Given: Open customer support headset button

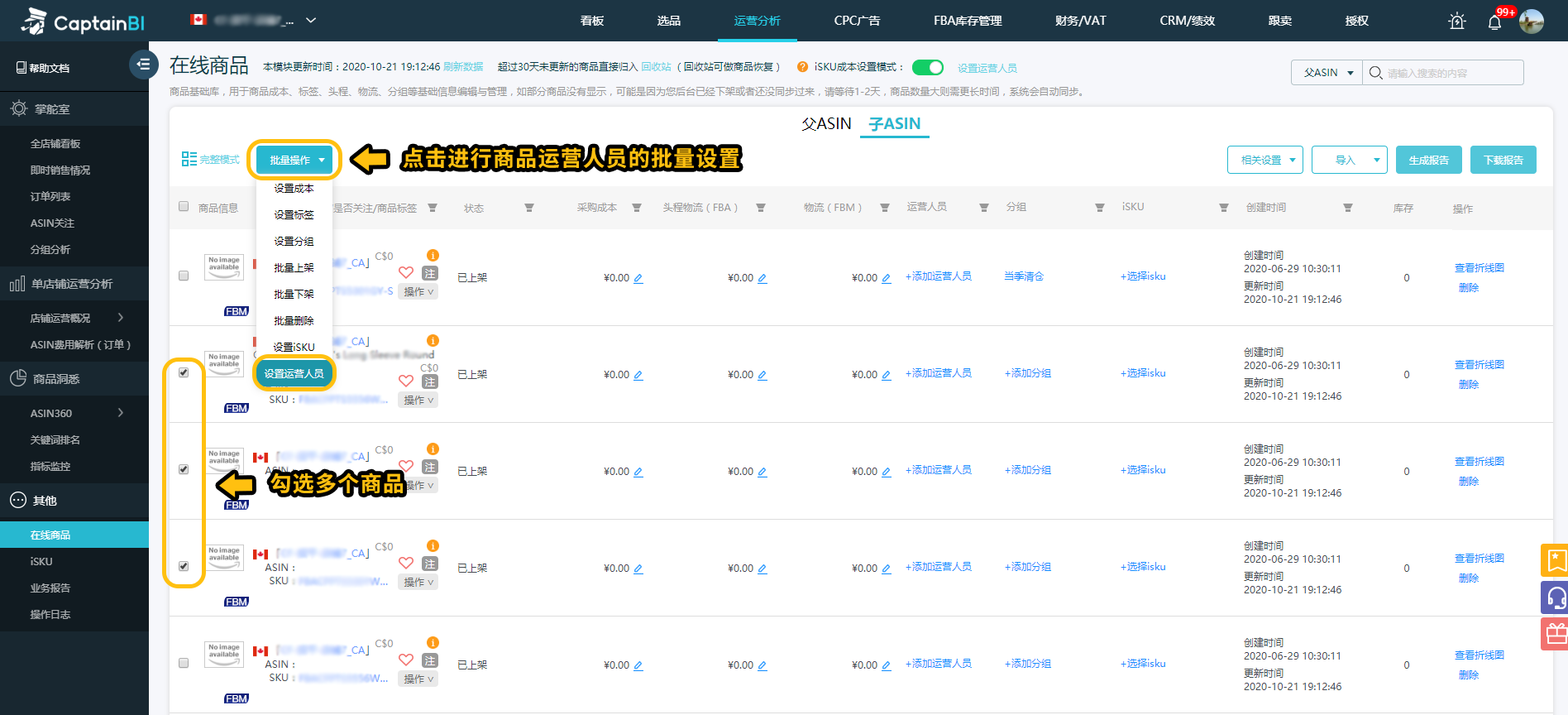Looking at the screenshot, I should (1555, 597).
